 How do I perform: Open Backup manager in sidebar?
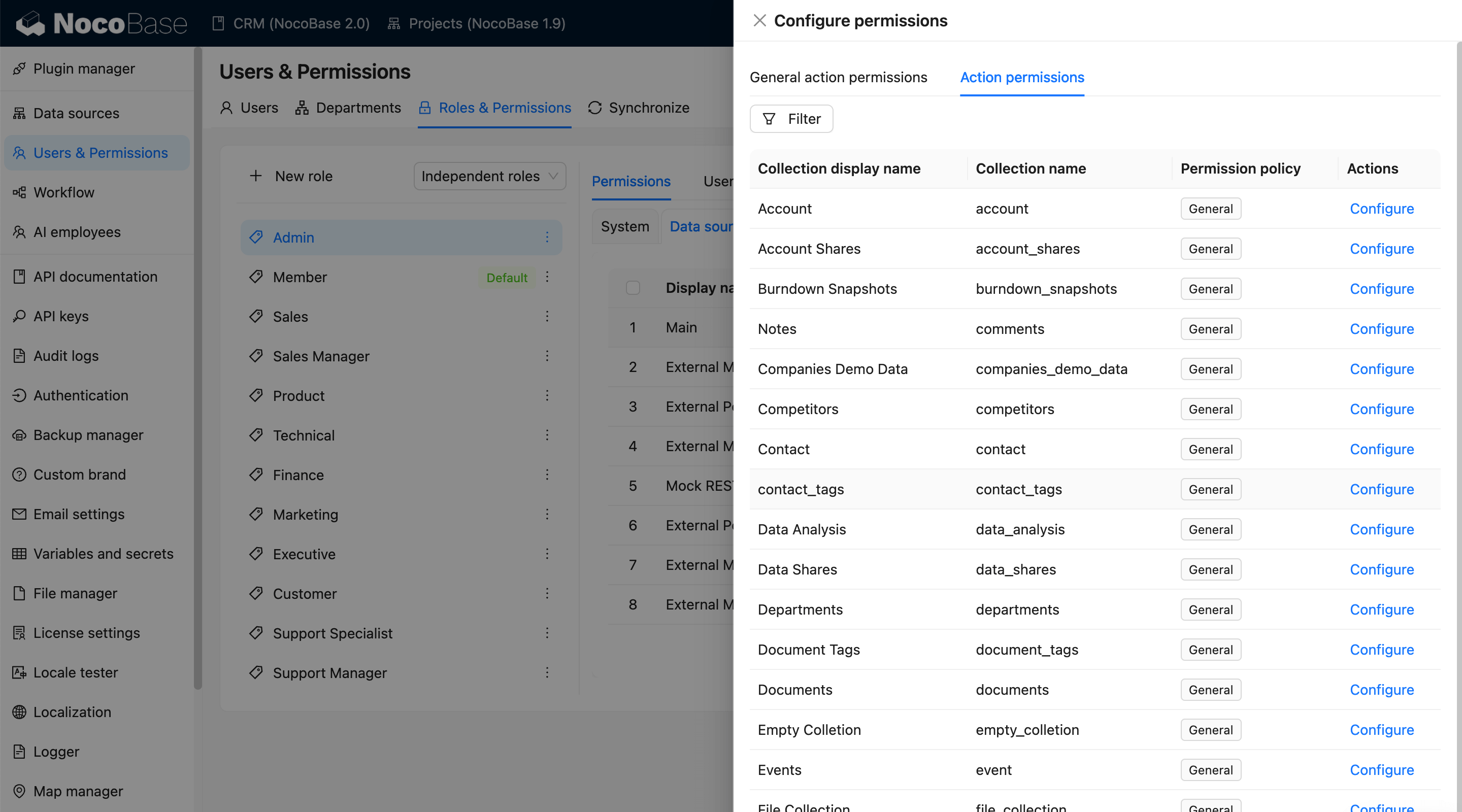point(88,434)
